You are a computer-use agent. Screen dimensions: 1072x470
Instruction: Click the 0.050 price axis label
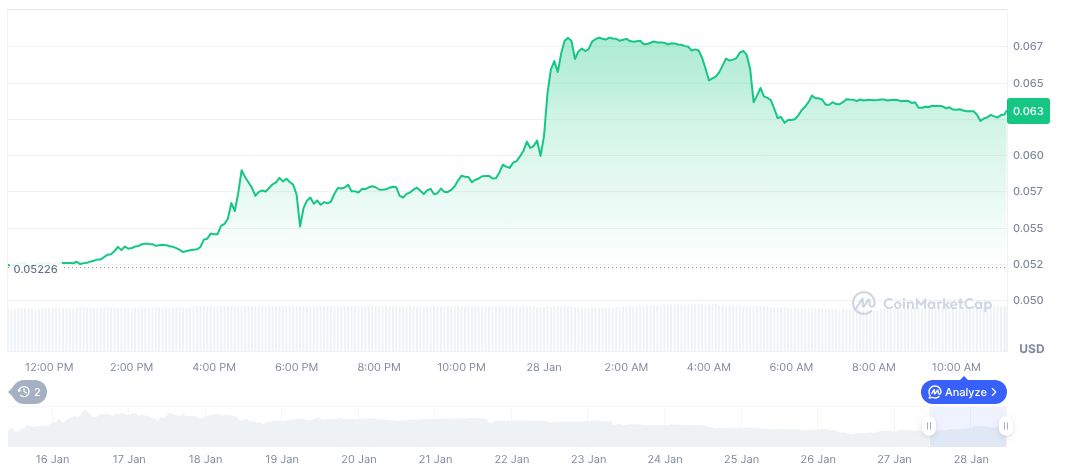click(x=1030, y=300)
